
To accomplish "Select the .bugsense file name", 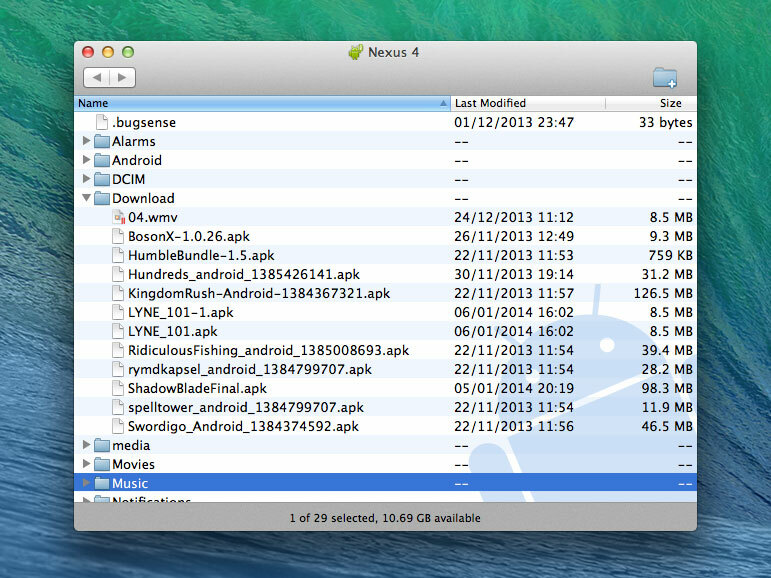I will (x=144, y=122).
